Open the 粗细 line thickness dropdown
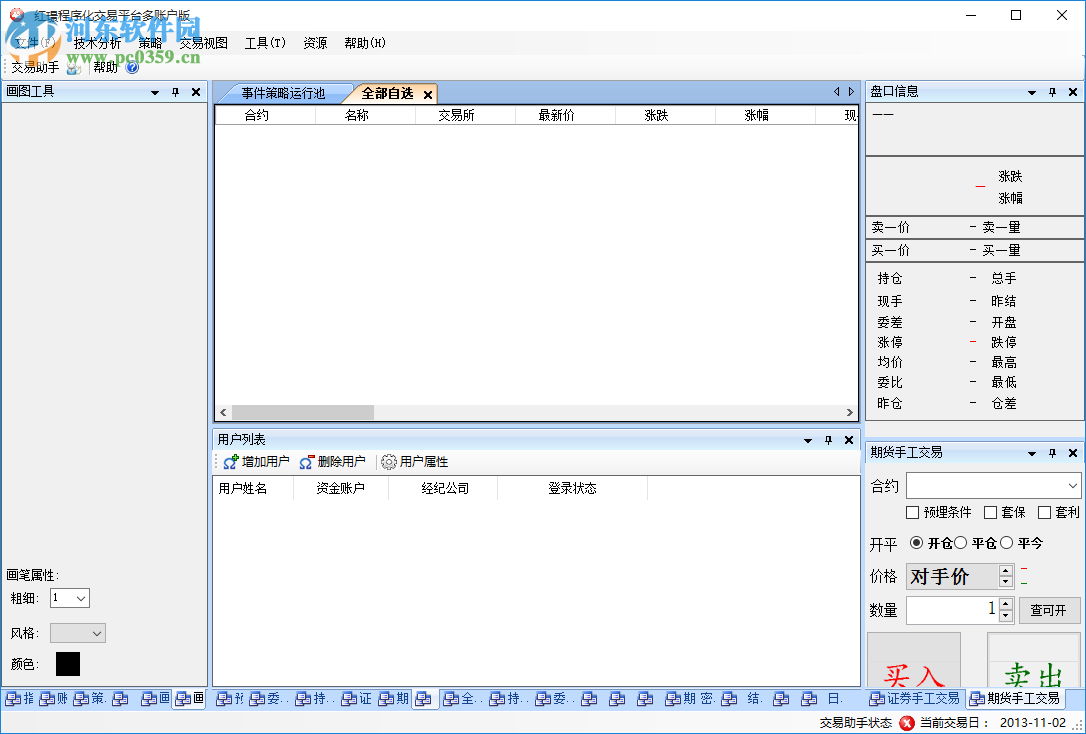Image resolution: width=1086 pixels, height=734 pixels. tap(83, 597)
